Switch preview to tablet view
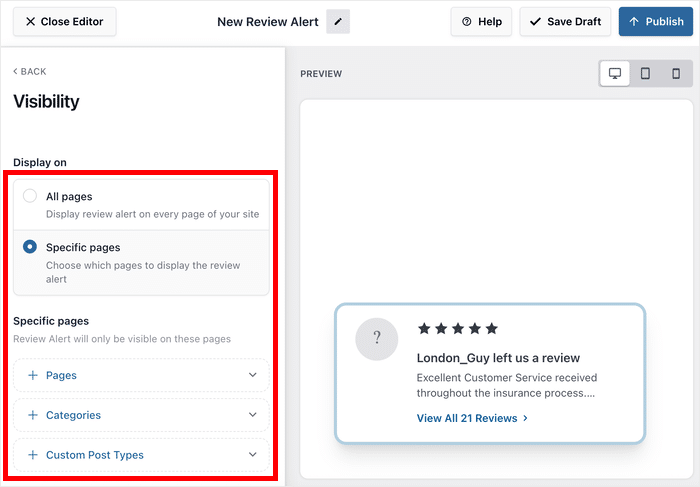Viewport: 700px width, 487px height. point(645,73)
